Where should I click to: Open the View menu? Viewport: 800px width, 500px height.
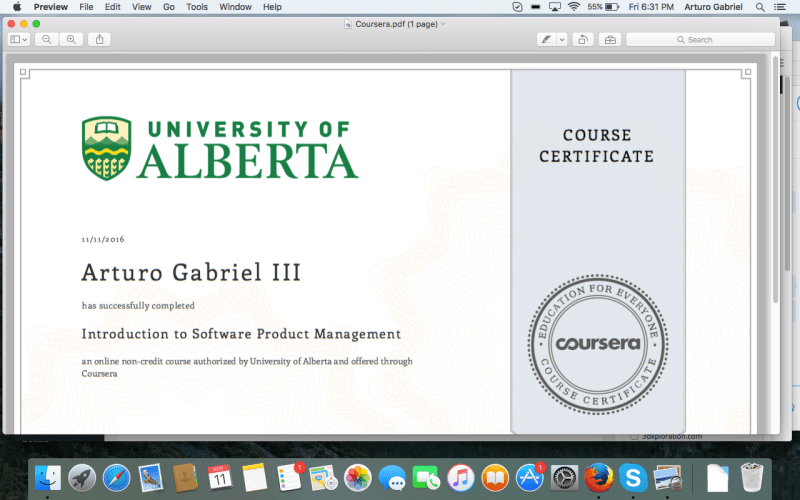coord(141,7)
